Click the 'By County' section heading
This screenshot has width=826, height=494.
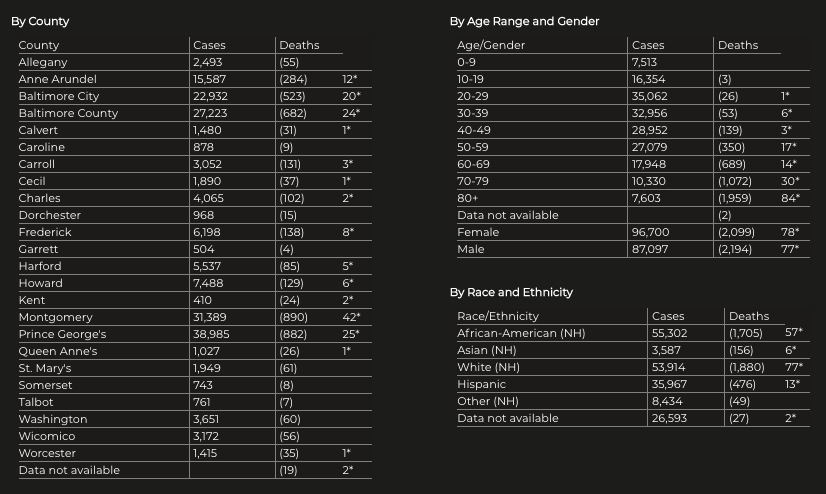[x=40, y=21]
